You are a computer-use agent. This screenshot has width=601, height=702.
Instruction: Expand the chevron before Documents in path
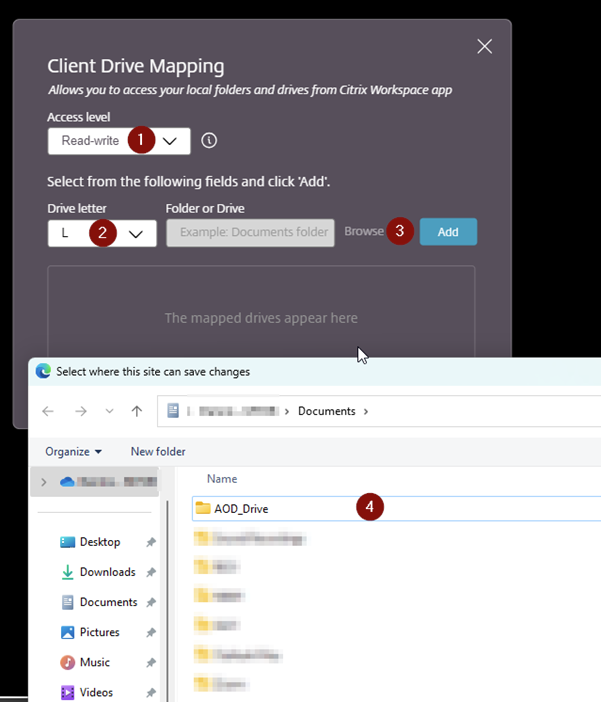(x=287, y=411)
